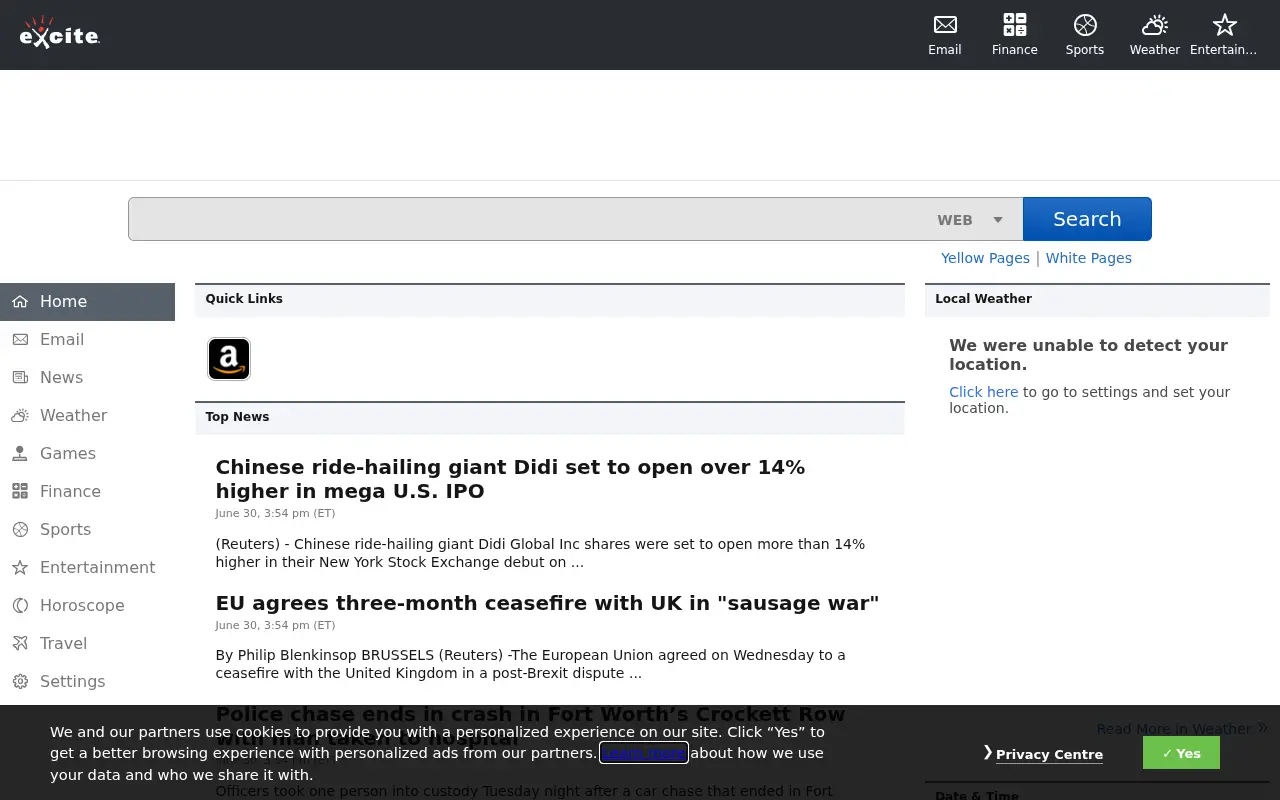Click the Excite logo in header
The height and width of the screenshot is (800, 1280).
60,33
